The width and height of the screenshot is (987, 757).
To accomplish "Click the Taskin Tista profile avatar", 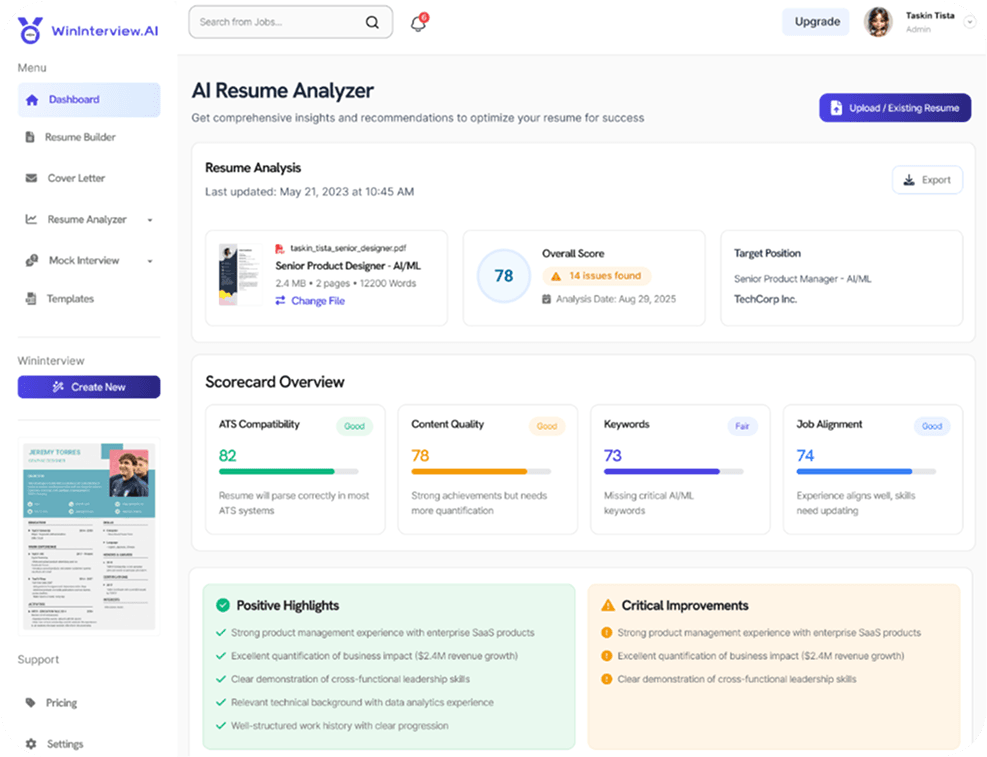I will tap(878, 22).
